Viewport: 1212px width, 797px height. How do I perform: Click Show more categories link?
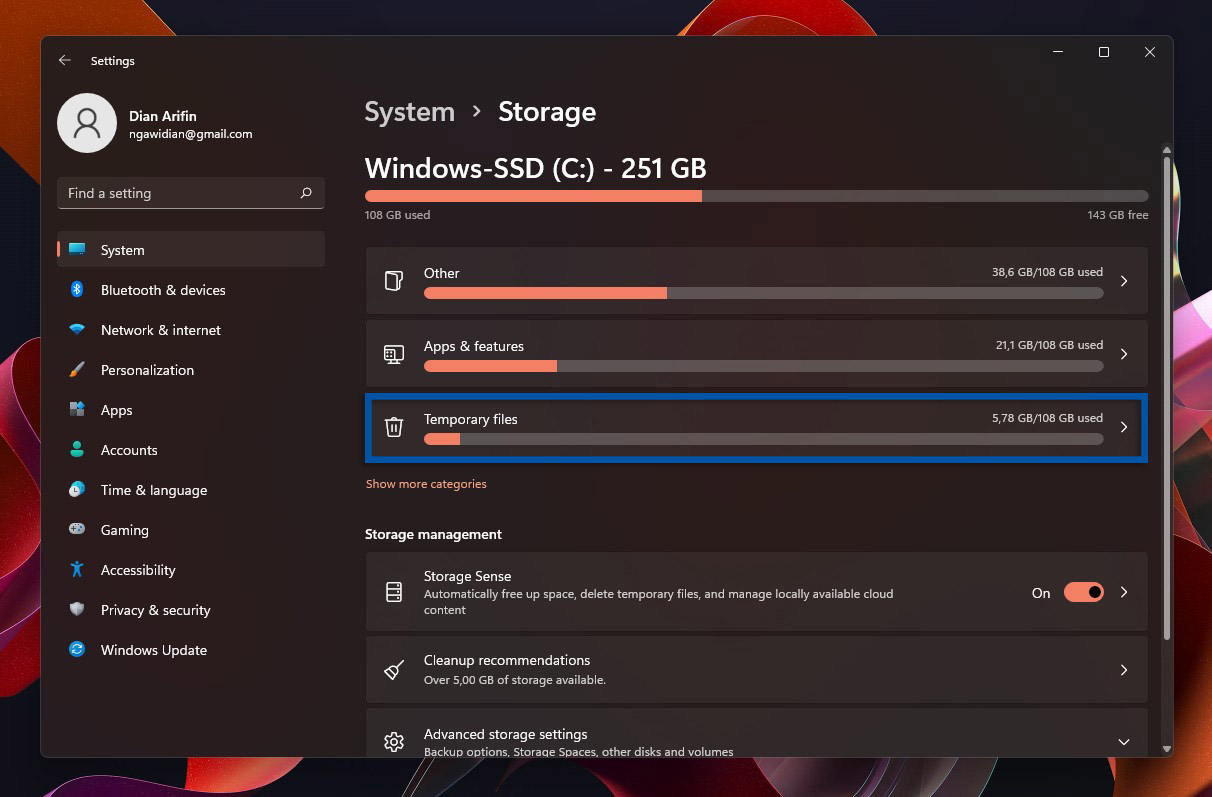click(x=426, y=484)
